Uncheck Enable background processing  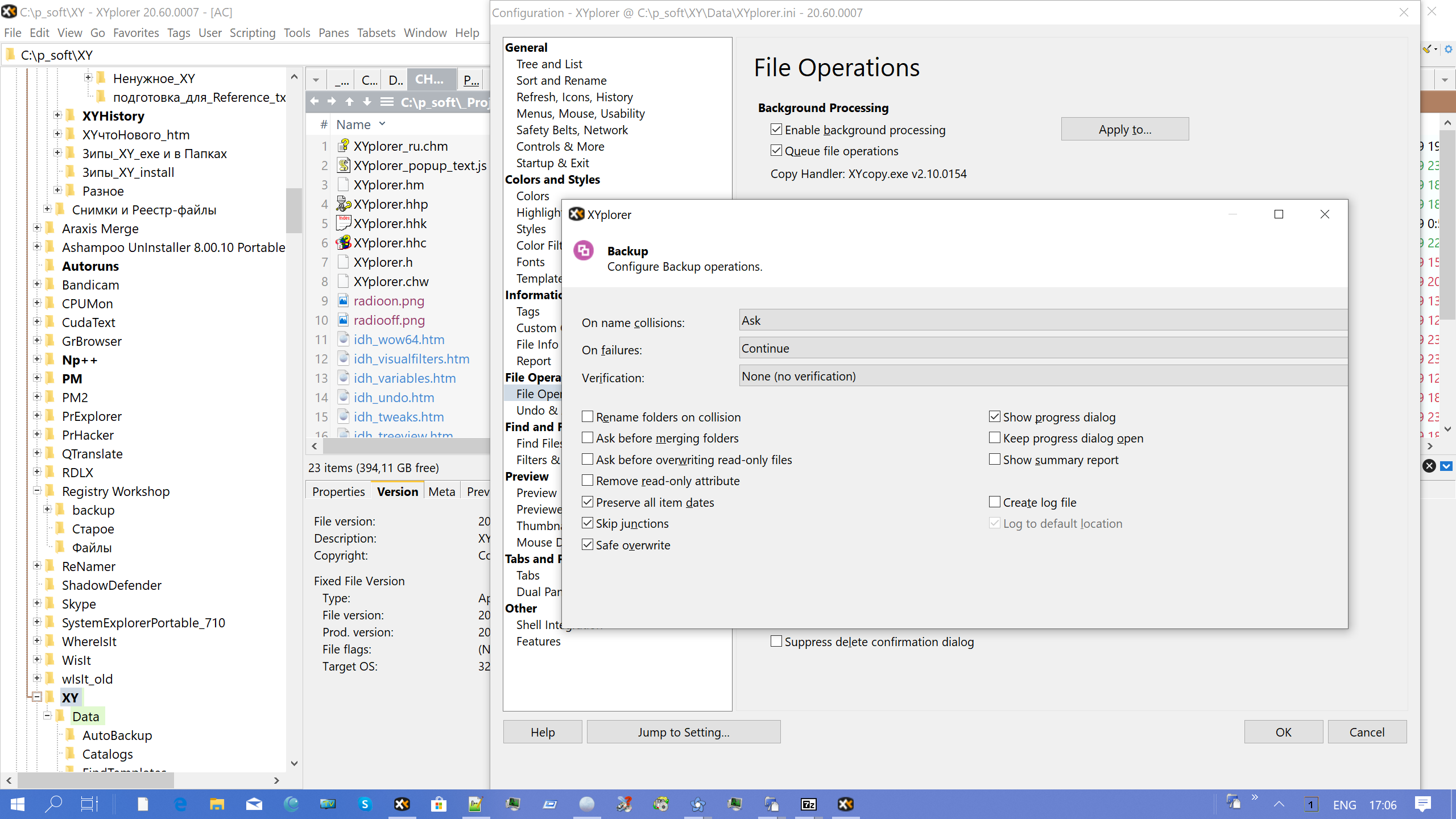tap(776, 130)
